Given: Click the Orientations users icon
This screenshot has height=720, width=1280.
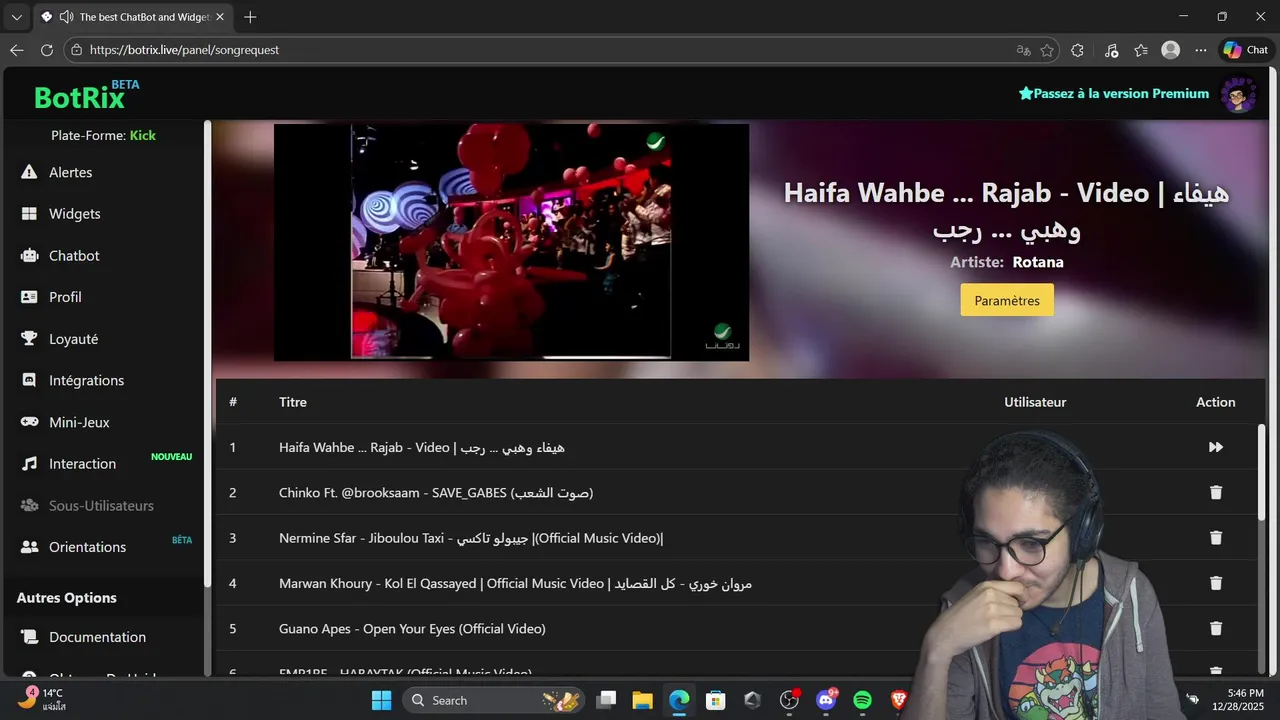Looking at the screenshot, I should point(29,547).
